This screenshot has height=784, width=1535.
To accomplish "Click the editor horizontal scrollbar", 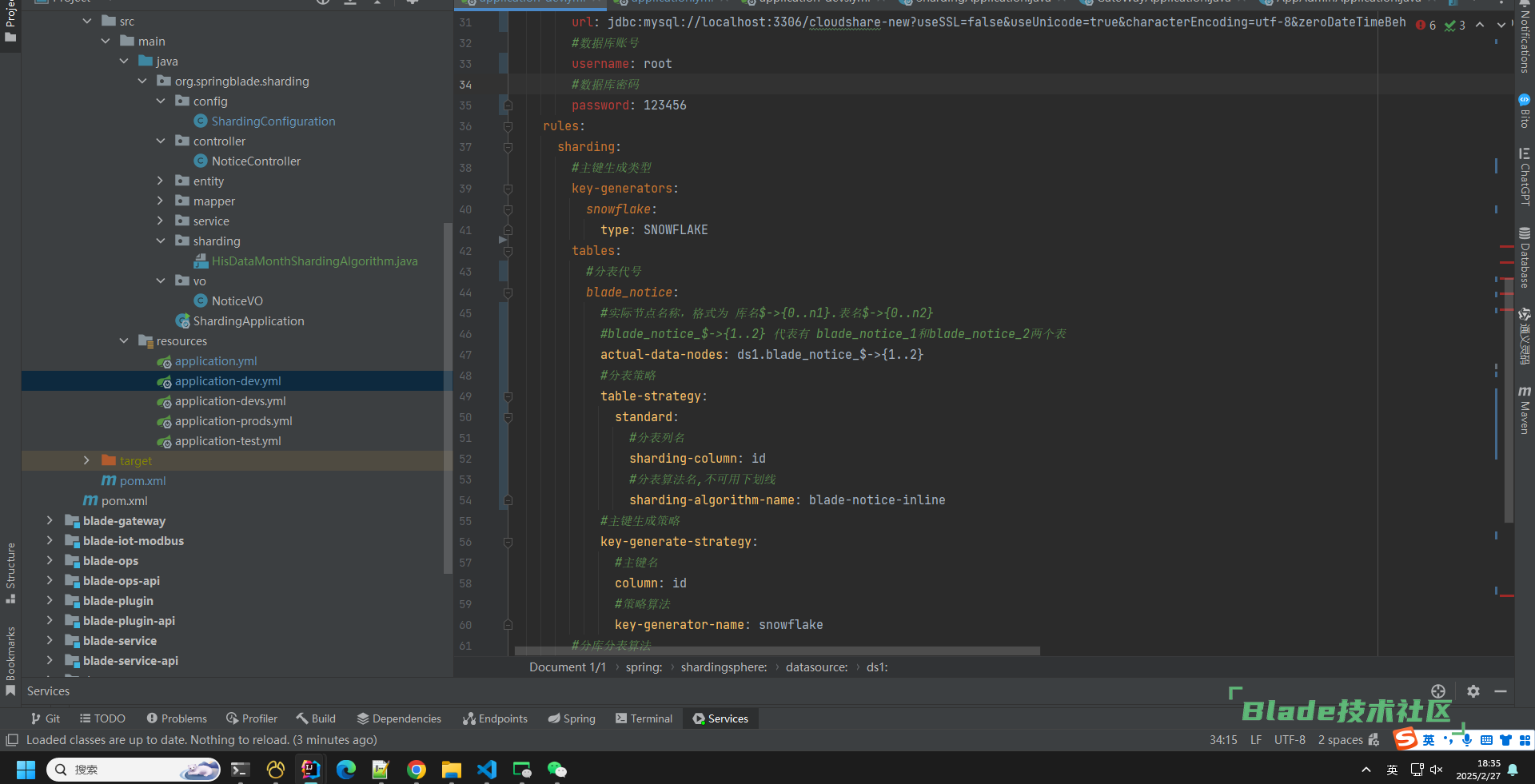I will tap(777, 651).
